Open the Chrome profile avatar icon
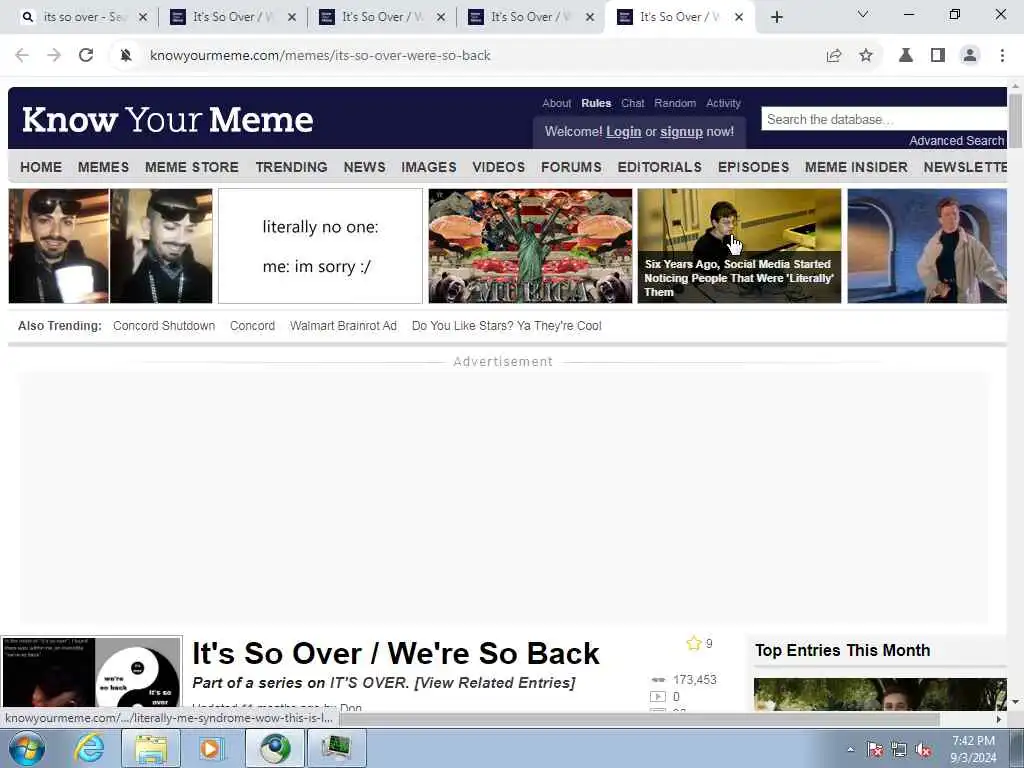This screenshot has width=1024, height=768. click(x=970, y=56)
